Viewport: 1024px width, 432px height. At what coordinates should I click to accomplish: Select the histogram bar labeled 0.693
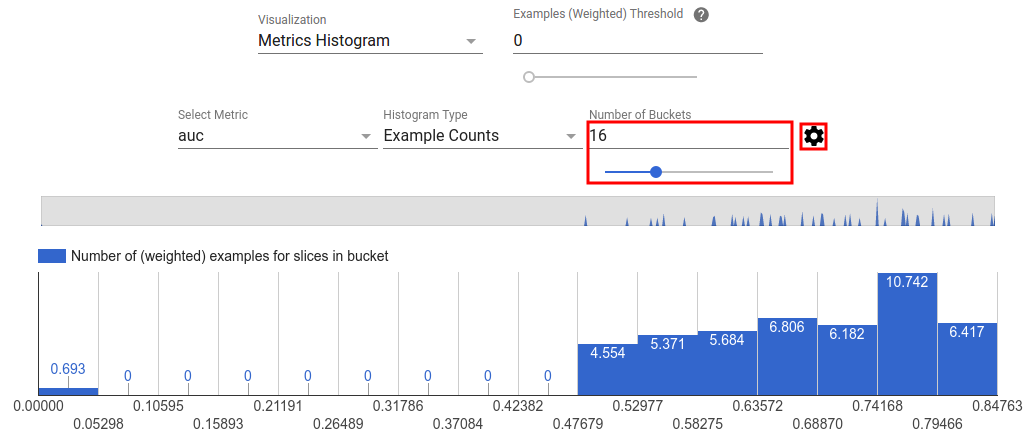68,391
